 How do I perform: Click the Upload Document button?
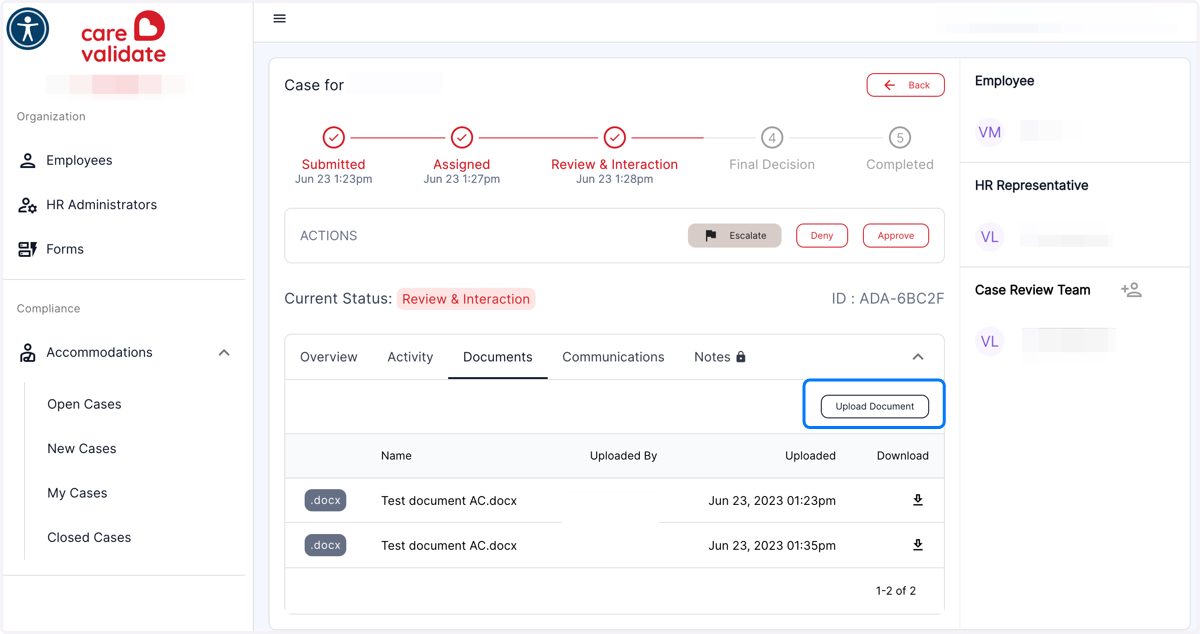pyautogui.click(x=875, y=406)
